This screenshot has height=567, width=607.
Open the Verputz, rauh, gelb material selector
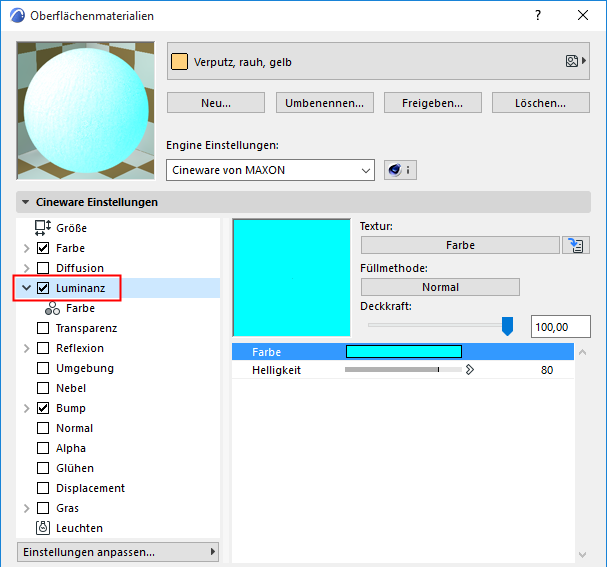coord(378,61)
